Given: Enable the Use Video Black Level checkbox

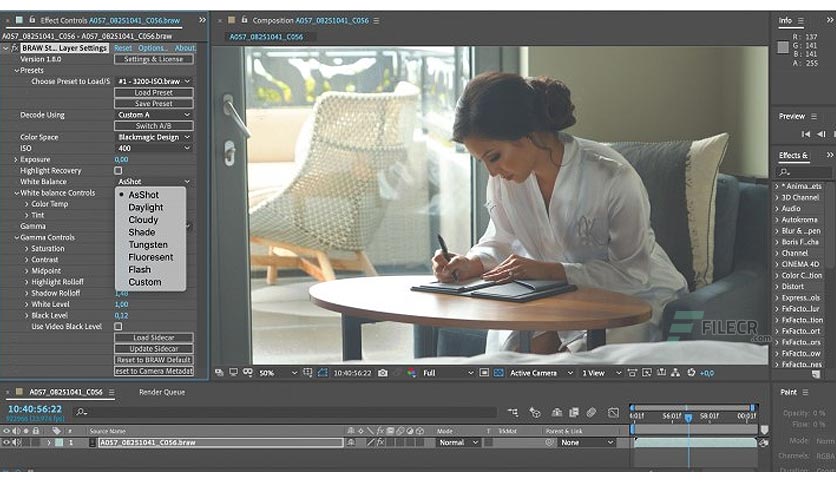Looking at the screenshot, I should click(x=118, y=326).
